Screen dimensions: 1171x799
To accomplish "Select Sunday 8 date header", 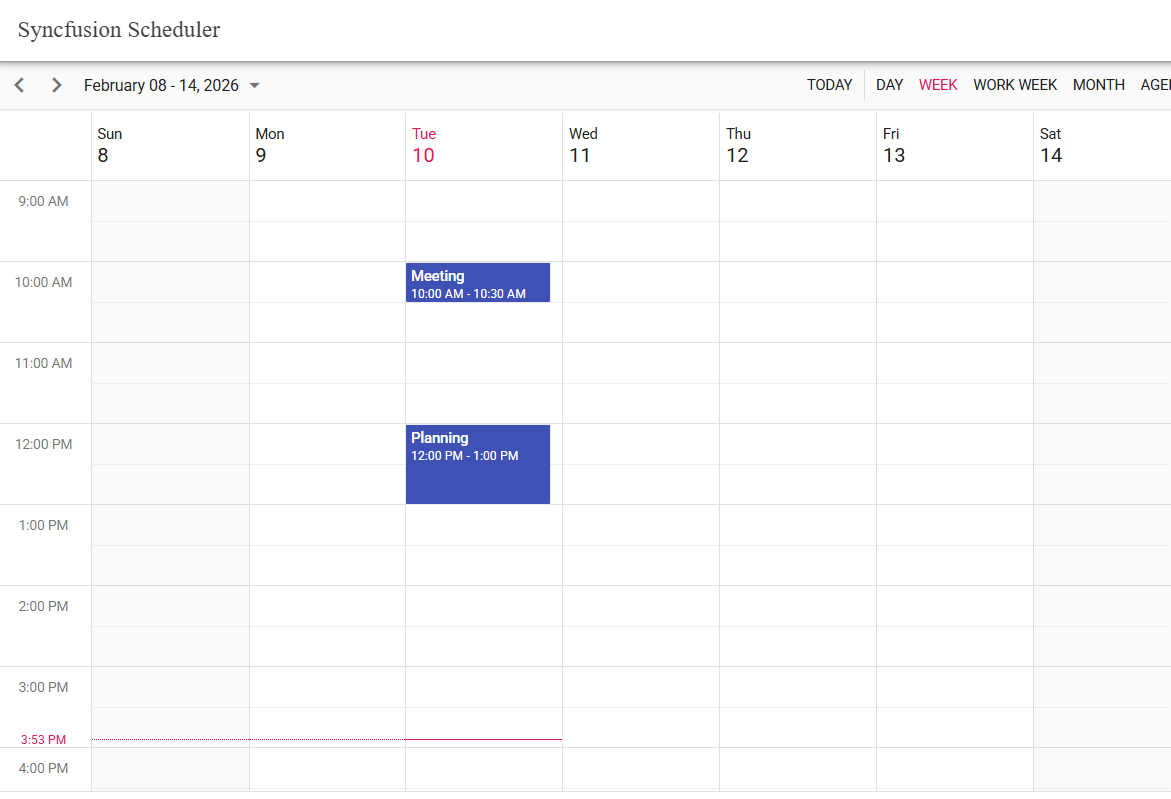I will pos(103,155).
